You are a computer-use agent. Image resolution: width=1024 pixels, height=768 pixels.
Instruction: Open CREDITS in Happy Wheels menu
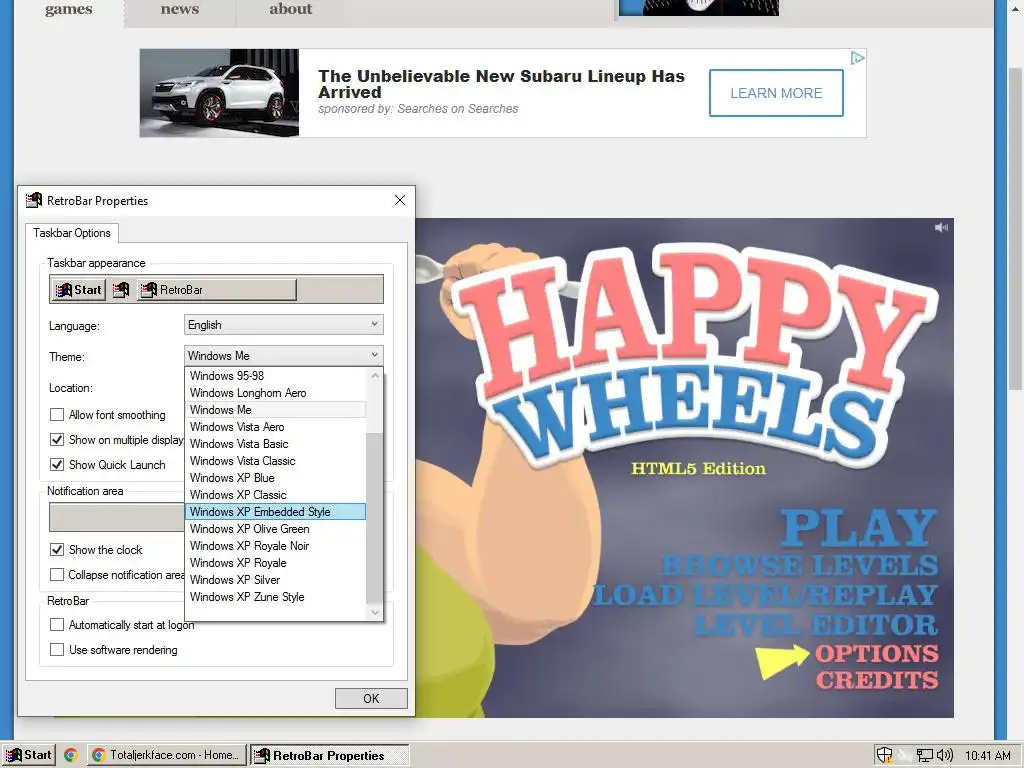coord(877,680)
